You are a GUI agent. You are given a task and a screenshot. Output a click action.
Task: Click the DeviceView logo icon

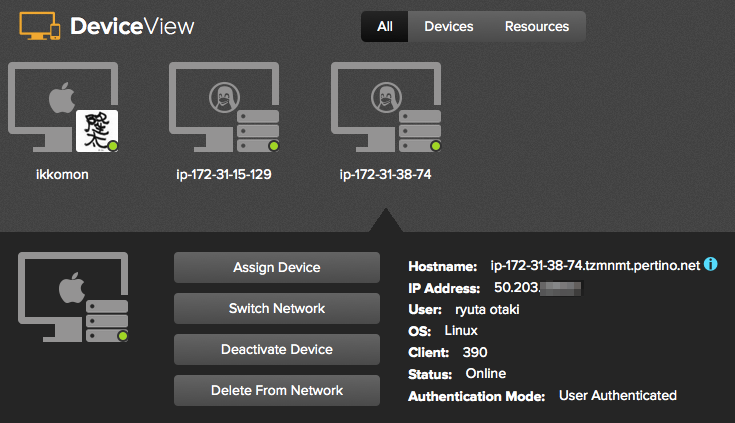click(x=40, y=26)
